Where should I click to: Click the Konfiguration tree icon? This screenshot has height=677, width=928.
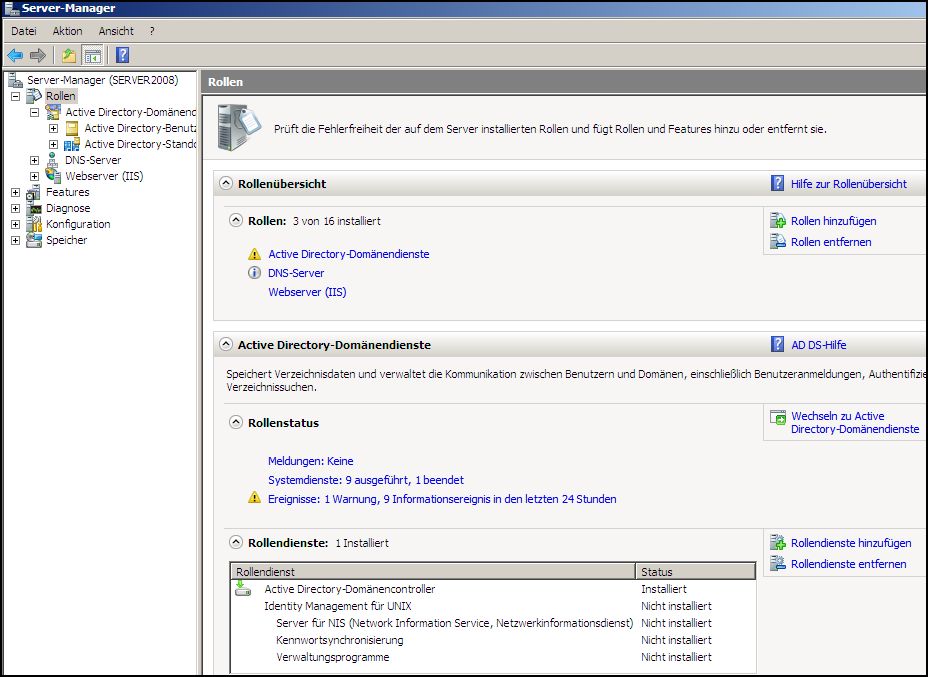[34, 224]
